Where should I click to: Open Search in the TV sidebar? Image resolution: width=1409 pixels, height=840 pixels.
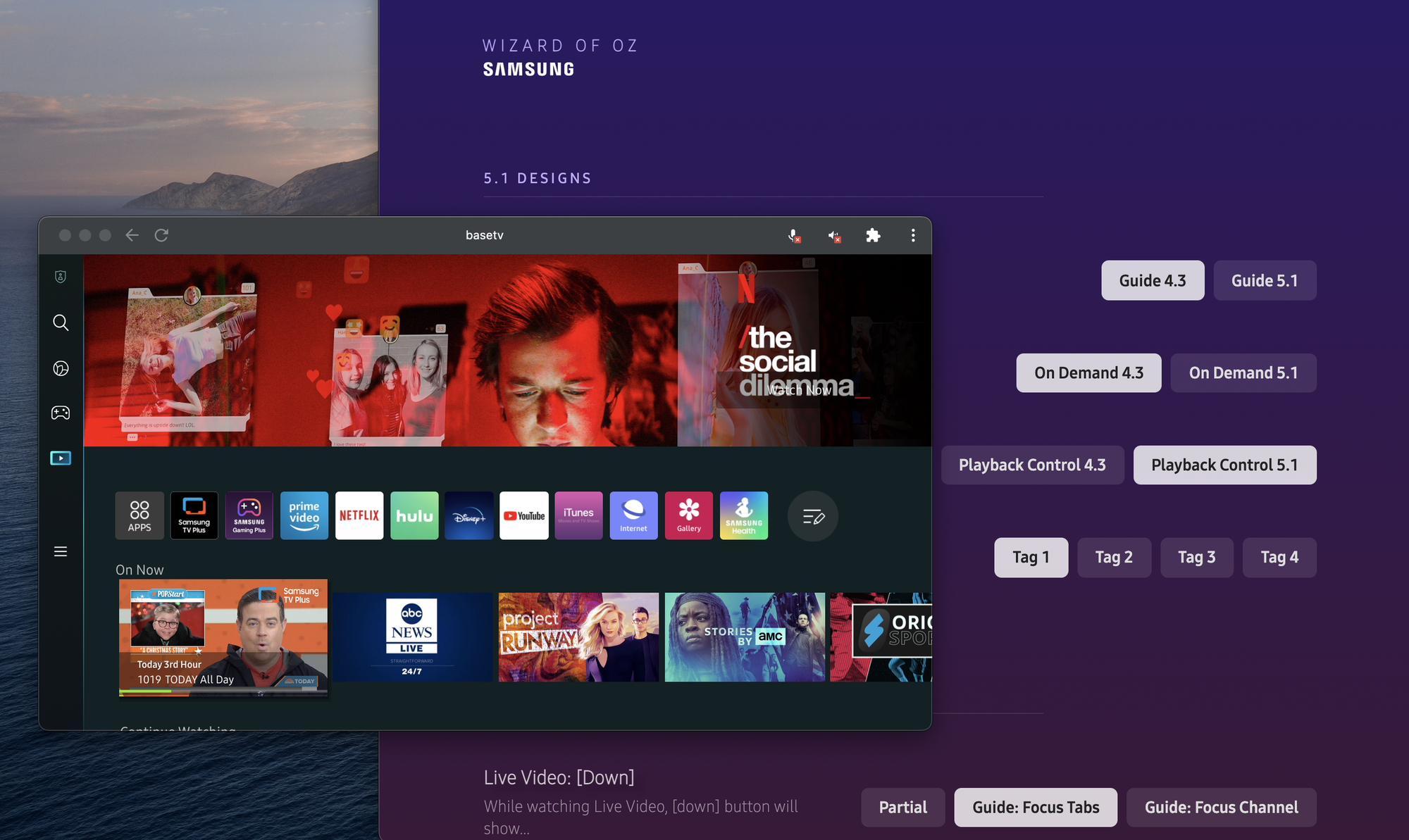(x=61, y=322)
